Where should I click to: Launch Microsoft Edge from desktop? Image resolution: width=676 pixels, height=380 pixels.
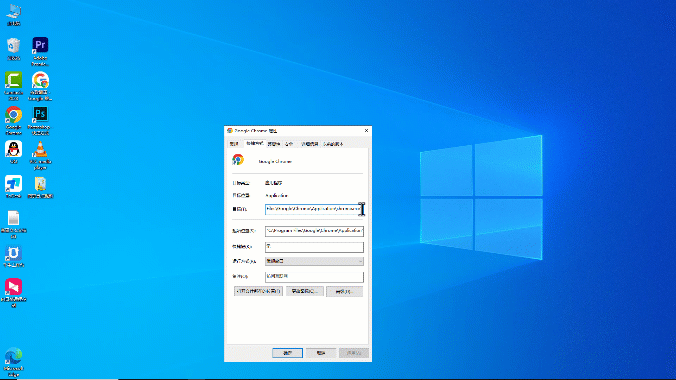(x=14, y=362)
